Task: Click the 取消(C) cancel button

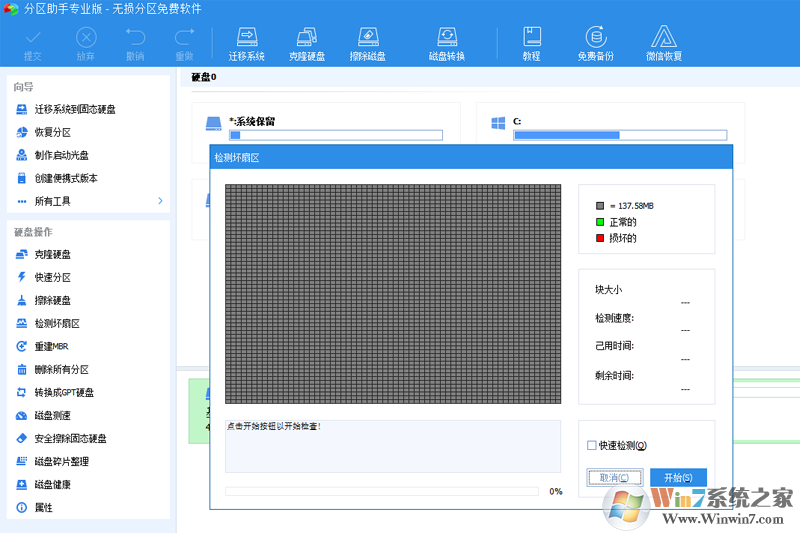Action: click(x=614, y=477)
